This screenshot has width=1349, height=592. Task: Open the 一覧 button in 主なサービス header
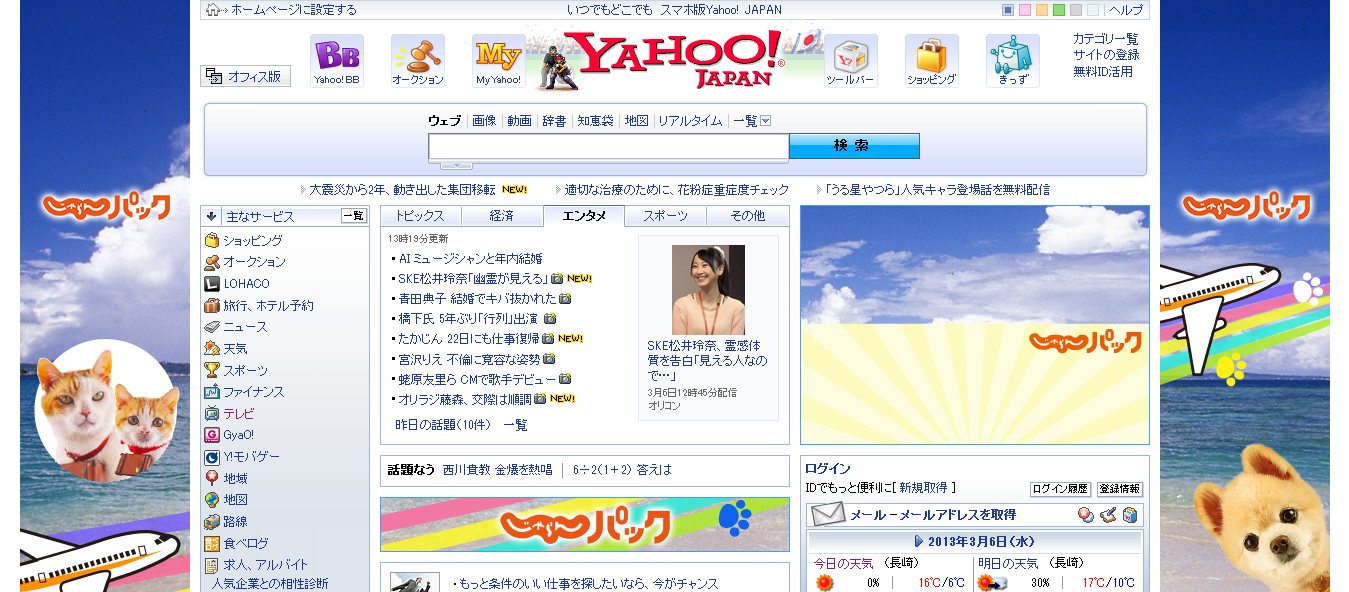tap(354, 216)
